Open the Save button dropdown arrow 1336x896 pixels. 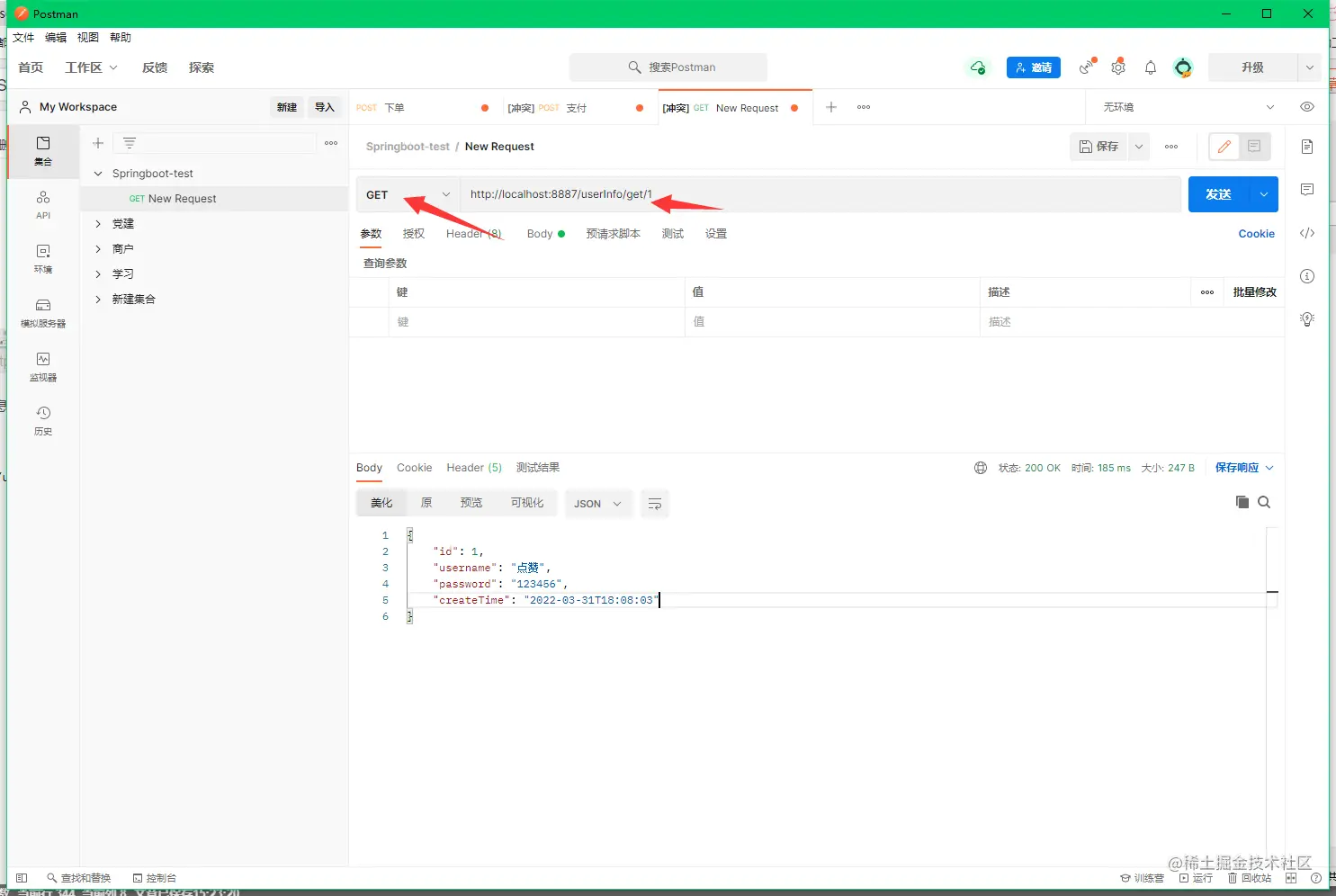tap(1139, 147)
